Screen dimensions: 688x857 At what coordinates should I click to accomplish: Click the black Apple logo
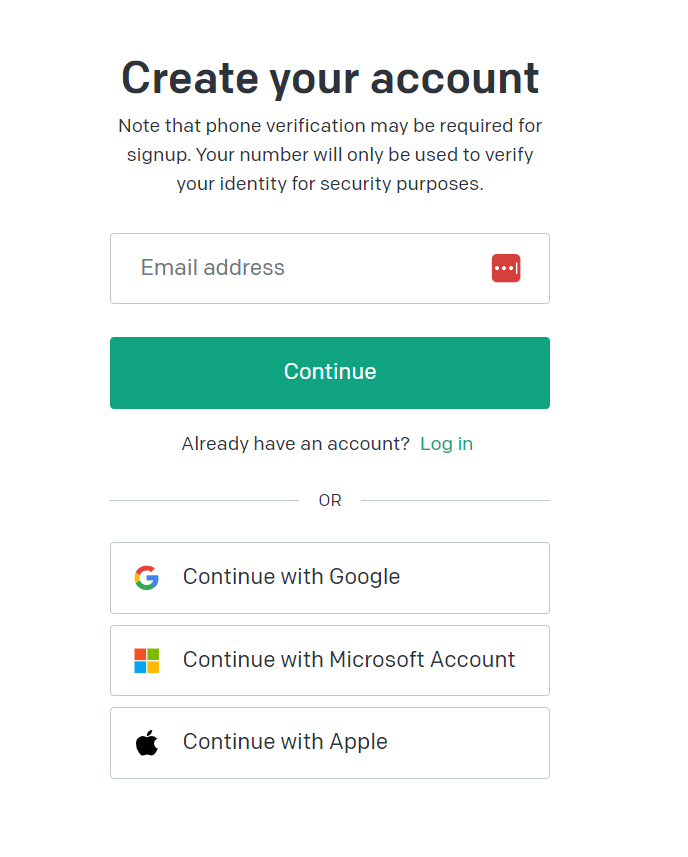(x=146, y=743)
